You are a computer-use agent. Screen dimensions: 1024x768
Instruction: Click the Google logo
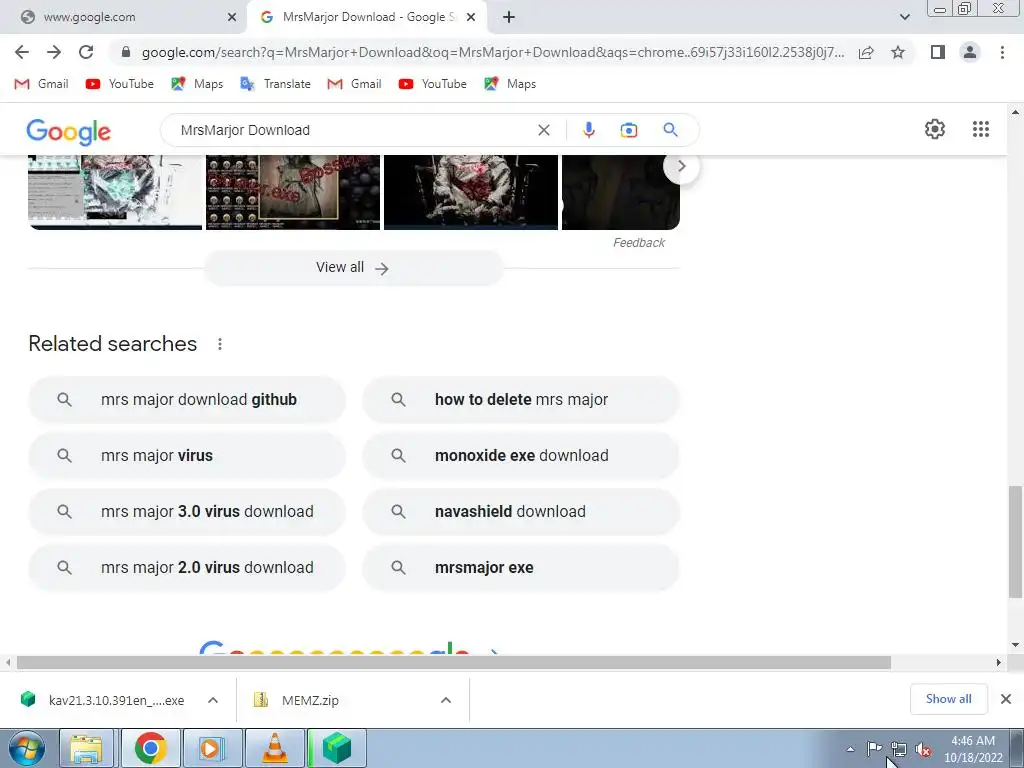click(x=69, y=132)
